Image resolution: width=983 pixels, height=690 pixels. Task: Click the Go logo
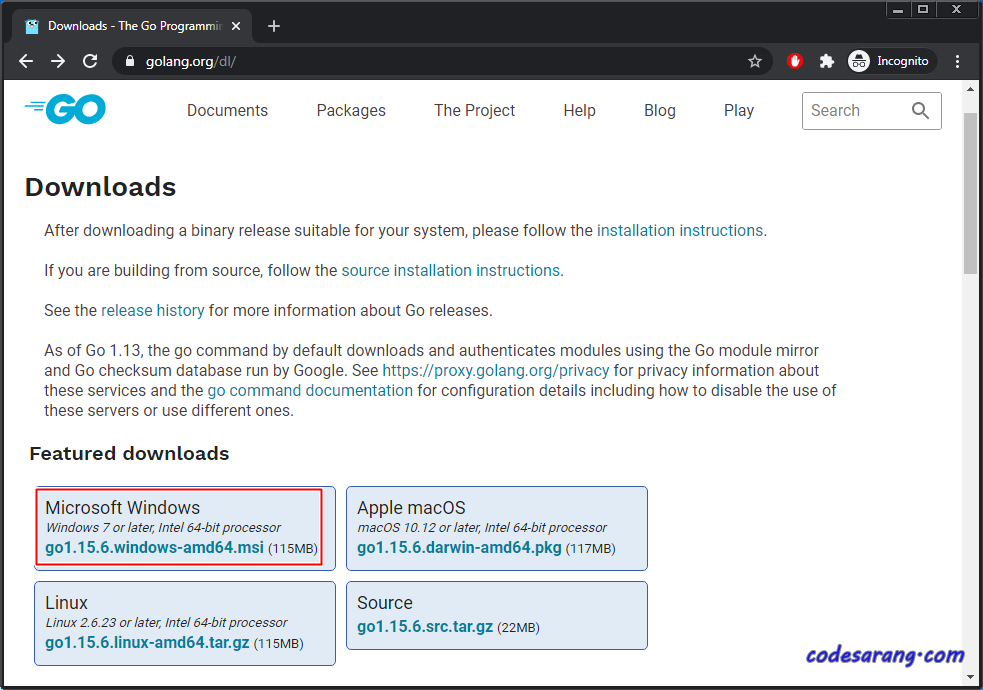click(65, 109)
